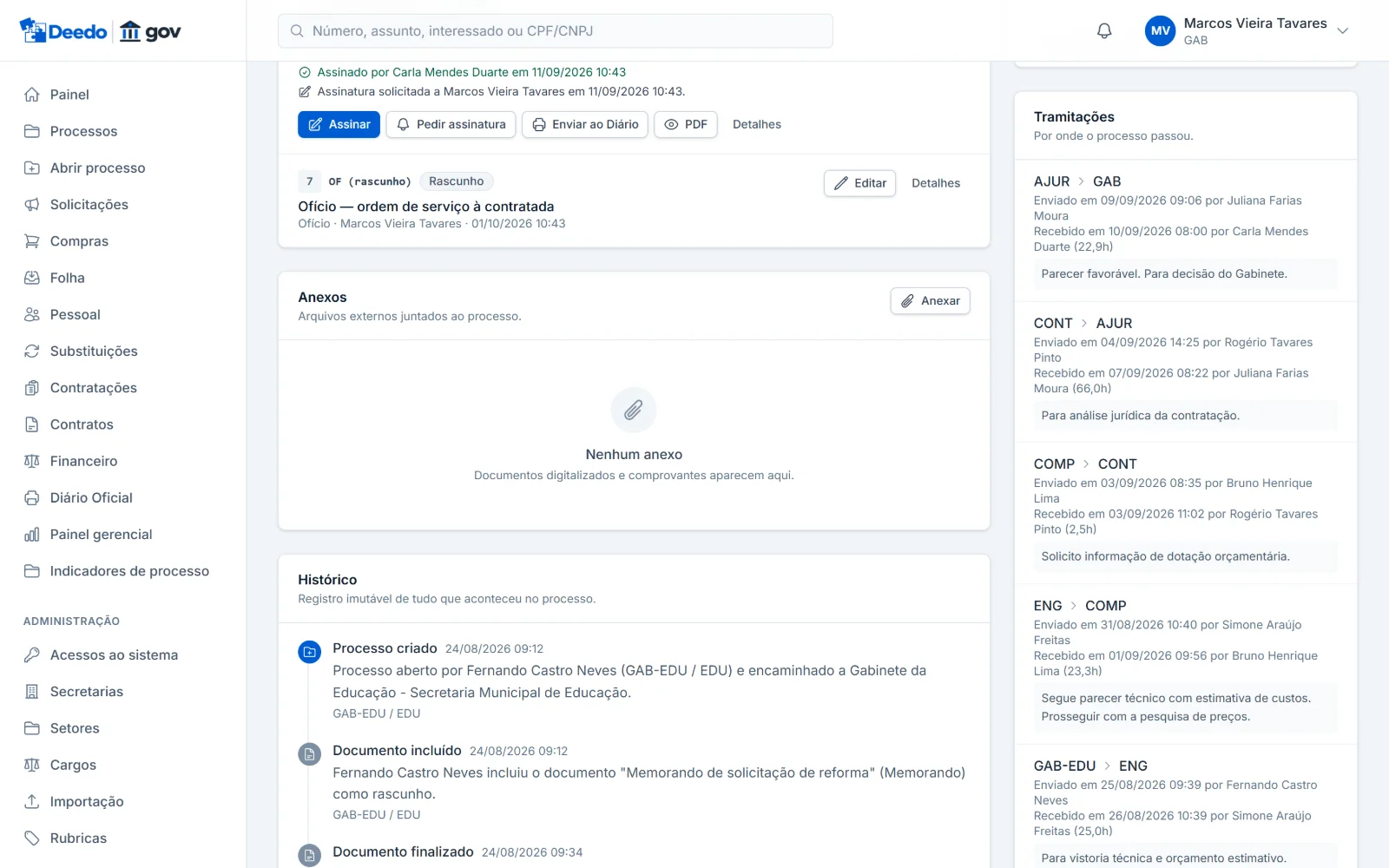Image resolution: width=1389 pixels, height=868 pixels.
Task: Click the Contratos document icon
Action: coord(32,424)
